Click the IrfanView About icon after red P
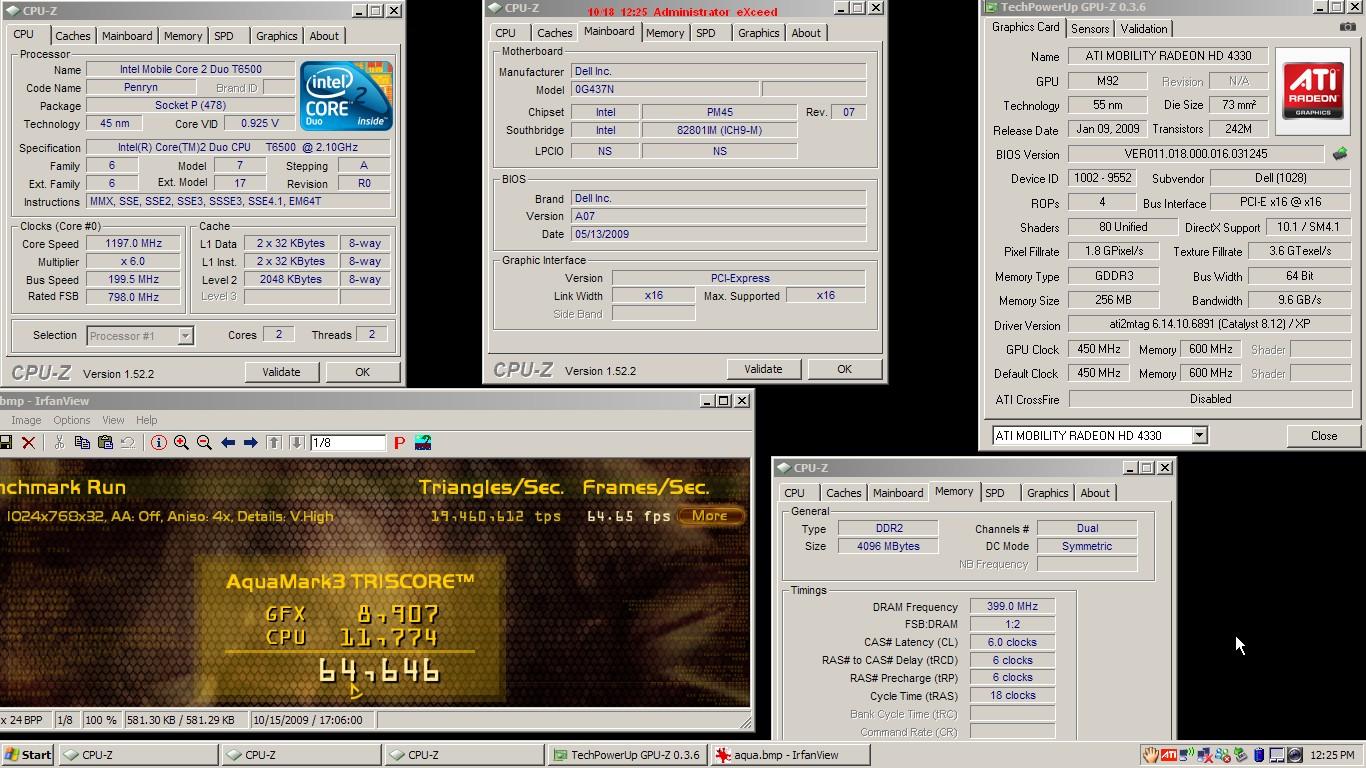Viewport: 1366px width, 768px height. [423, 443]
